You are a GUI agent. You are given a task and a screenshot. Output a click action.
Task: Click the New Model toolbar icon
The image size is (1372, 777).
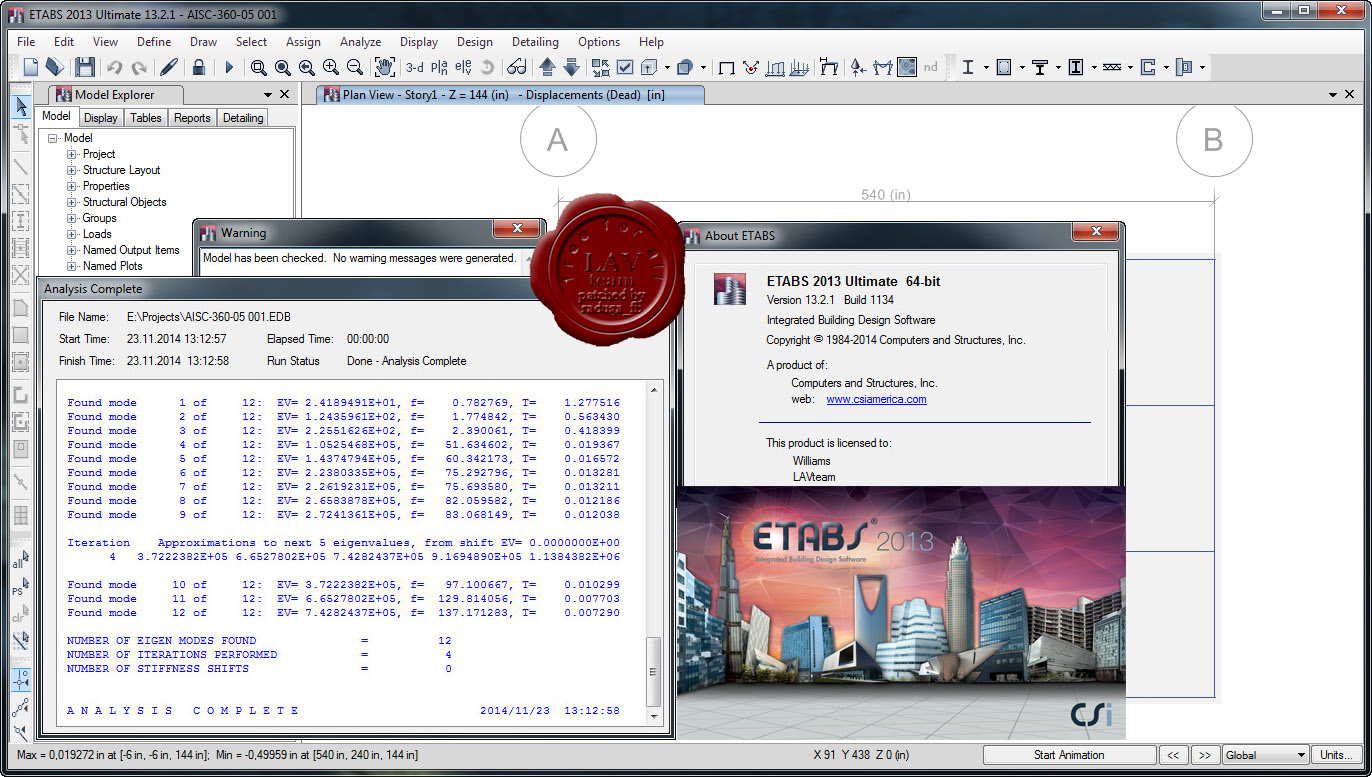tap(31, 67)
